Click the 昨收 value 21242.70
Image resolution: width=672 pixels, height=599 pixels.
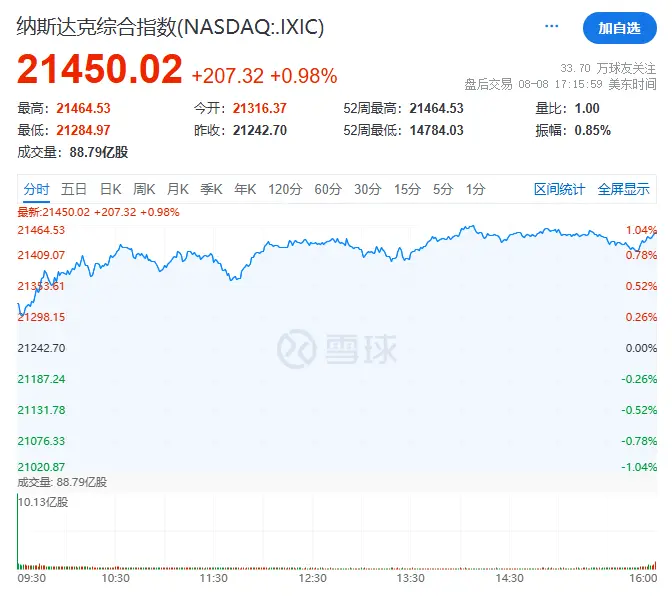click(x=260, y=130)
